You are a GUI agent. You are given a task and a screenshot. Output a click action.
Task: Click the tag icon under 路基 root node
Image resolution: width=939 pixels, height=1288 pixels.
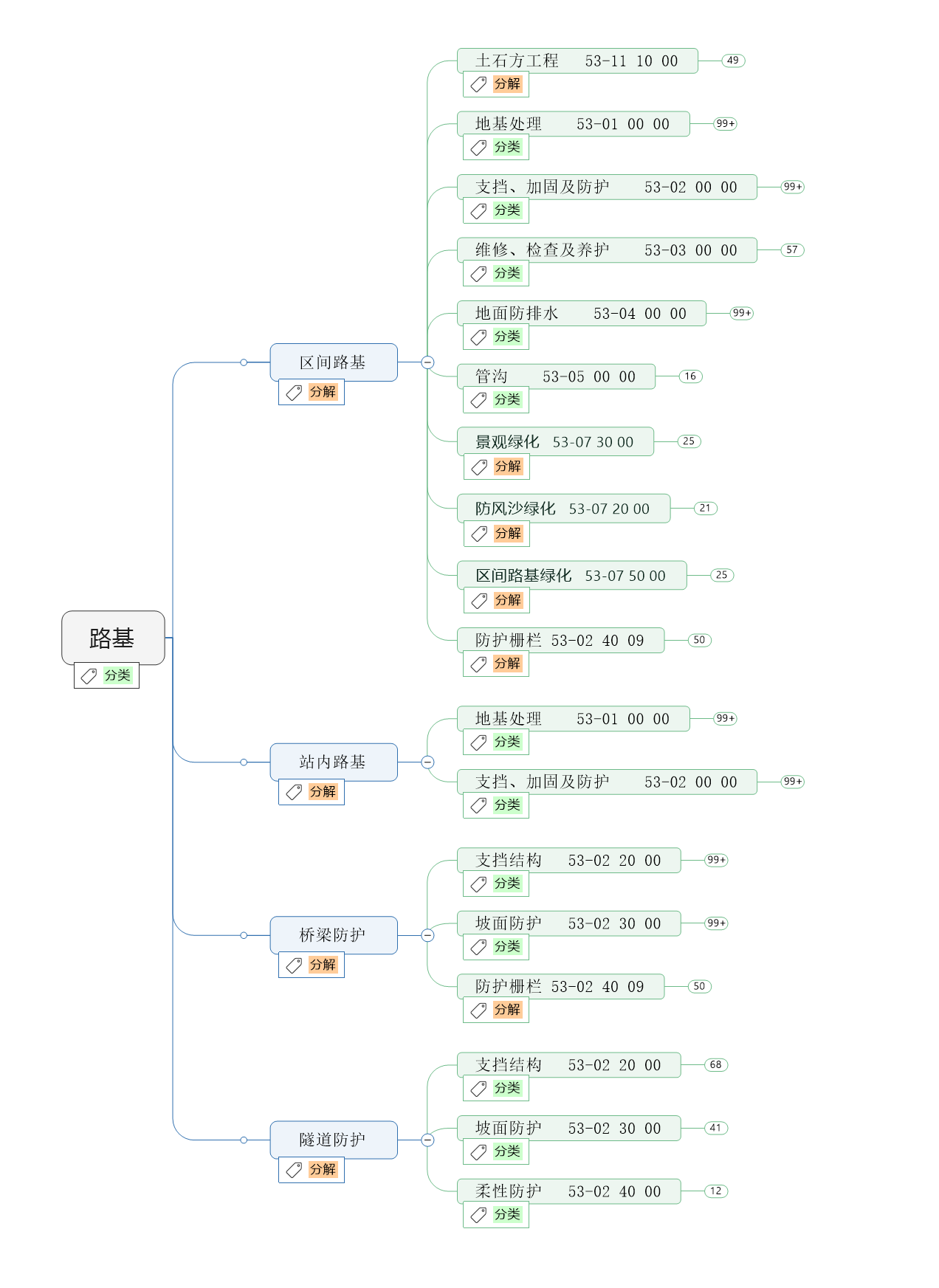coord(89,676)
